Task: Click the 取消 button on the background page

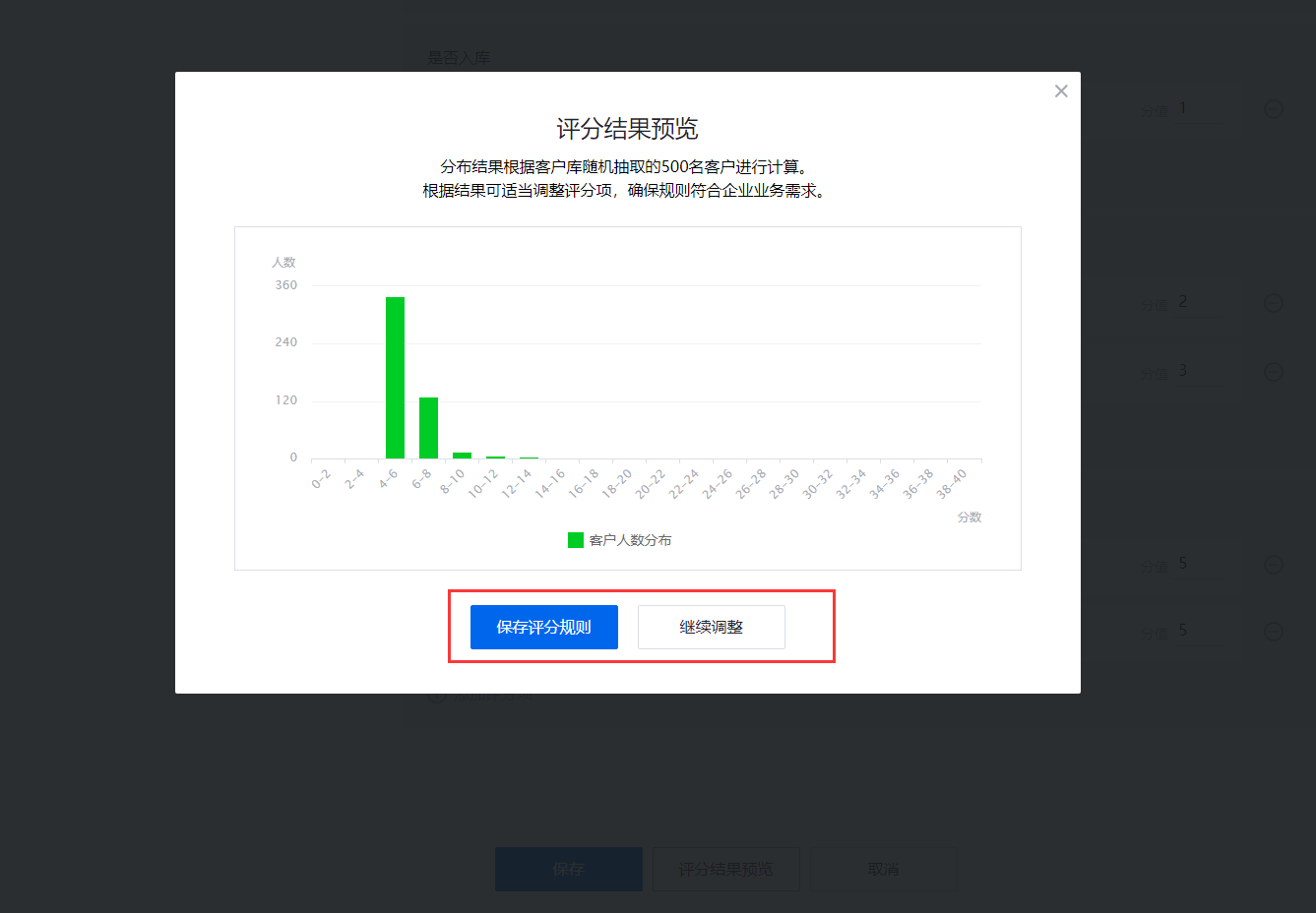Action: pyautogui.click(x=883, y=870)
